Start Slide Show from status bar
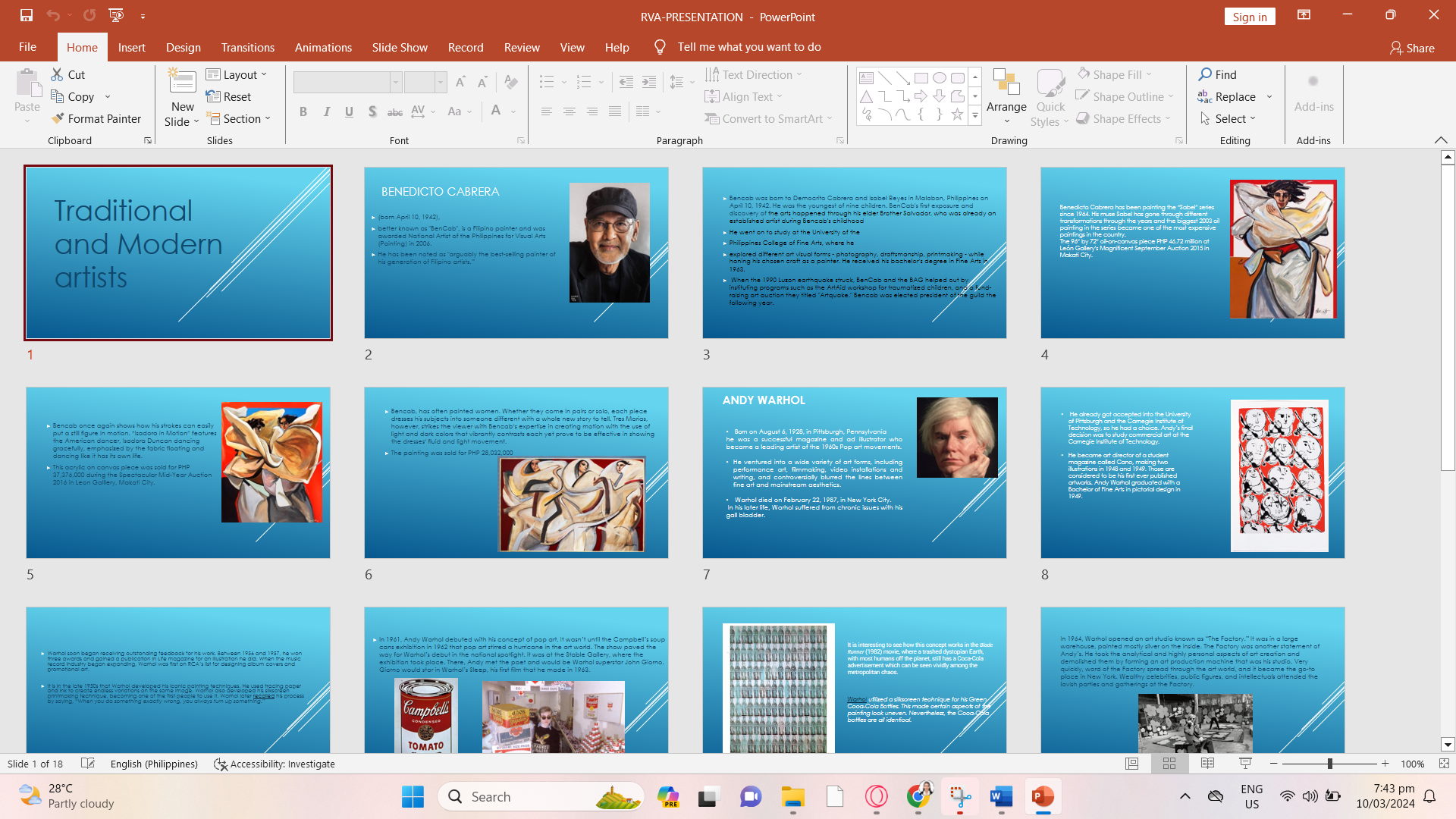The height and width of the screenshot is (819, 1456). [x=1245, y=764]
